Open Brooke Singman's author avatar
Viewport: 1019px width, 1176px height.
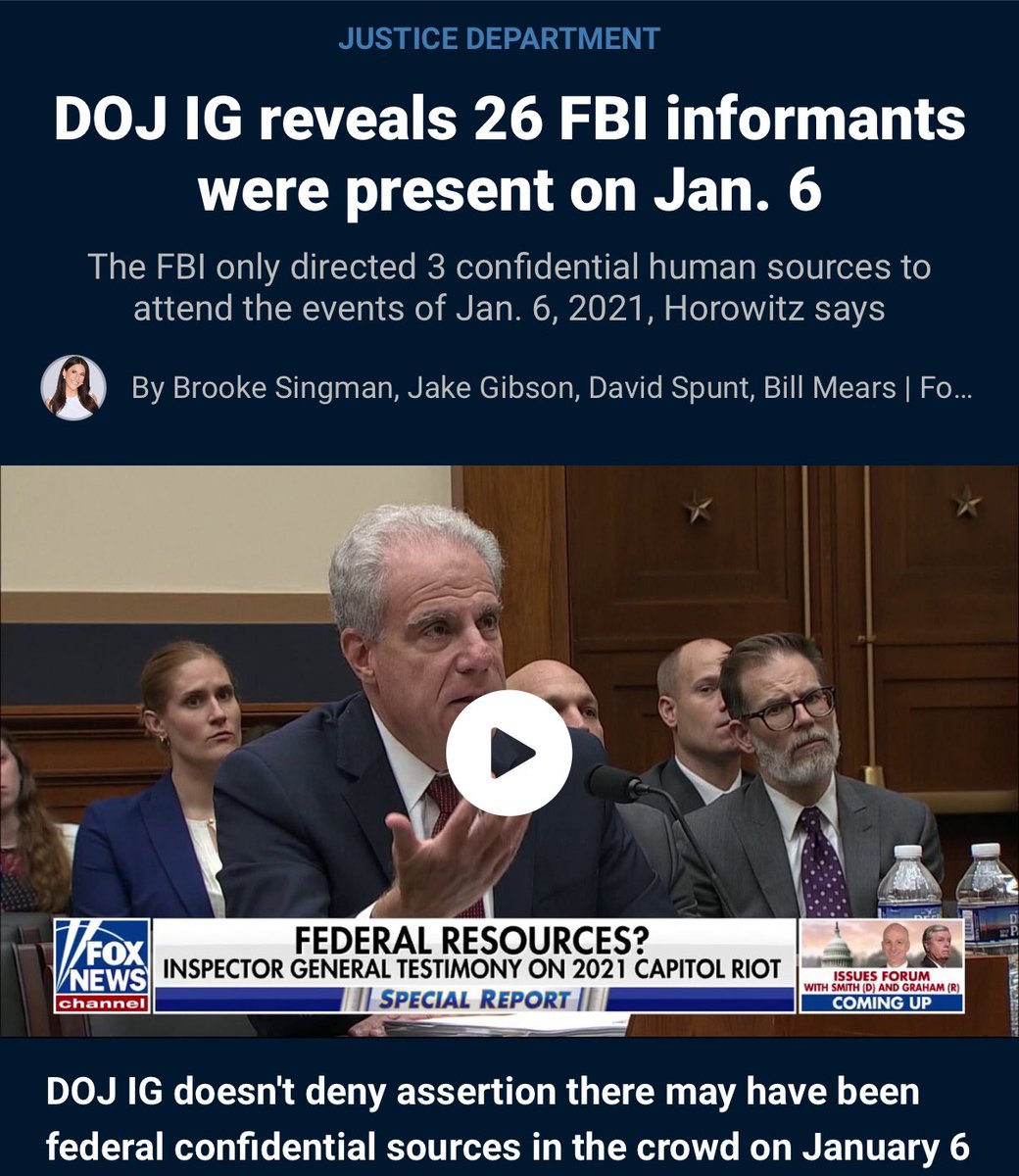click(x=73, y=388)
